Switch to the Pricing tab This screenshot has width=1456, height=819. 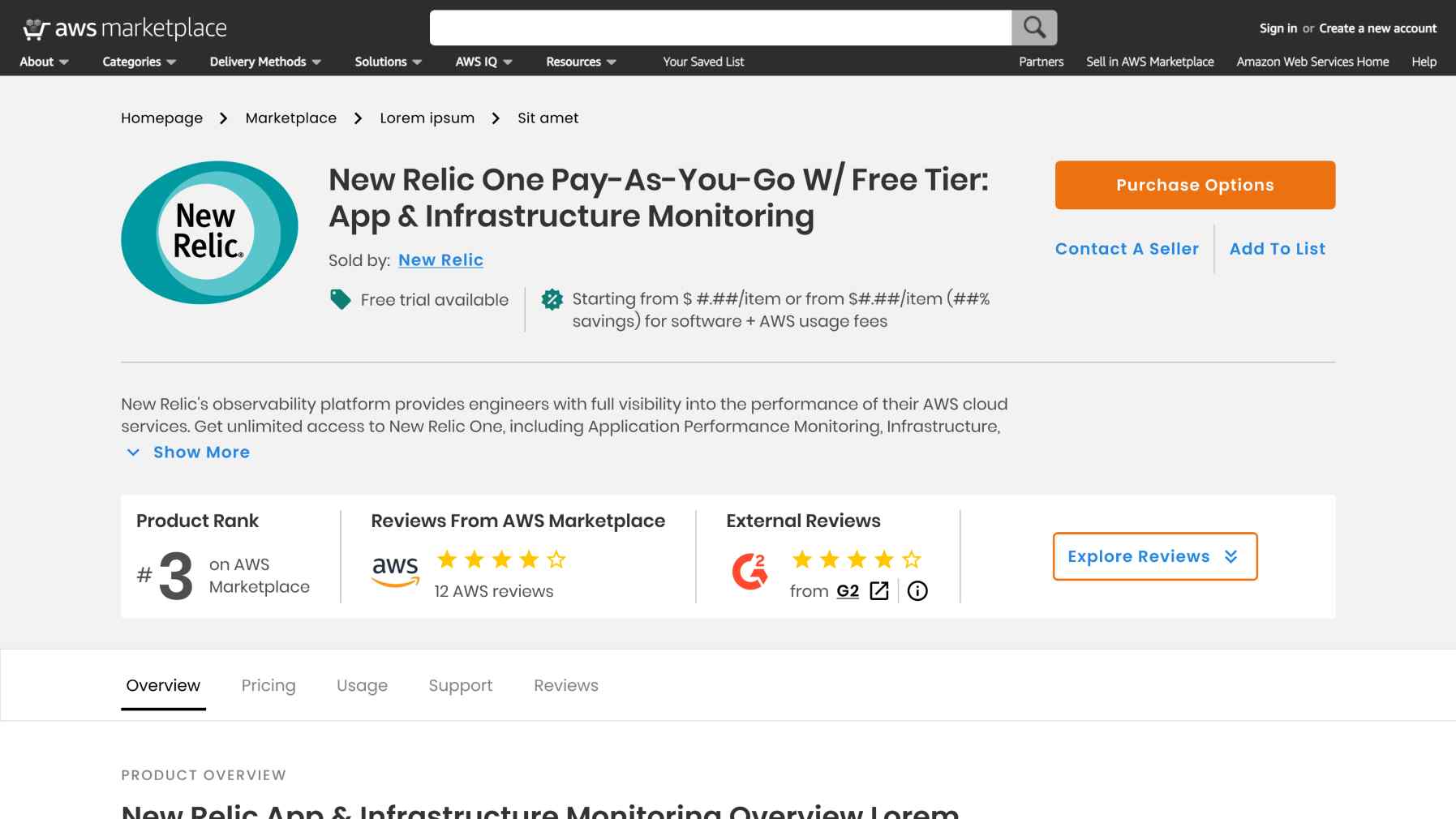[x=268, y=685]
